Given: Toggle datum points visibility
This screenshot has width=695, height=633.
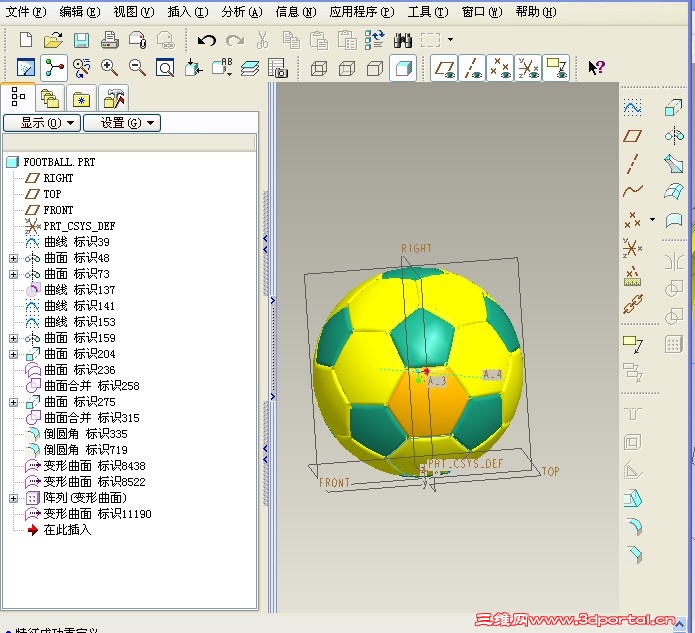Looking at the screenshot, I should pos(500,68).
